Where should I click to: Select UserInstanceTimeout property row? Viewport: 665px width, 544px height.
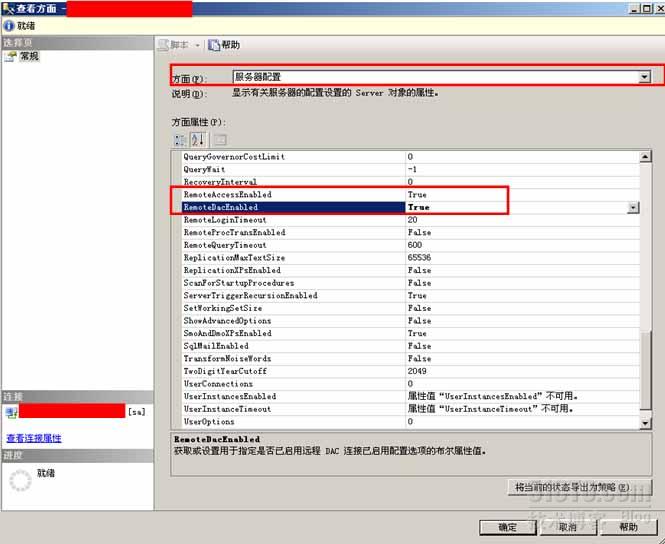[x=410, y=409]
